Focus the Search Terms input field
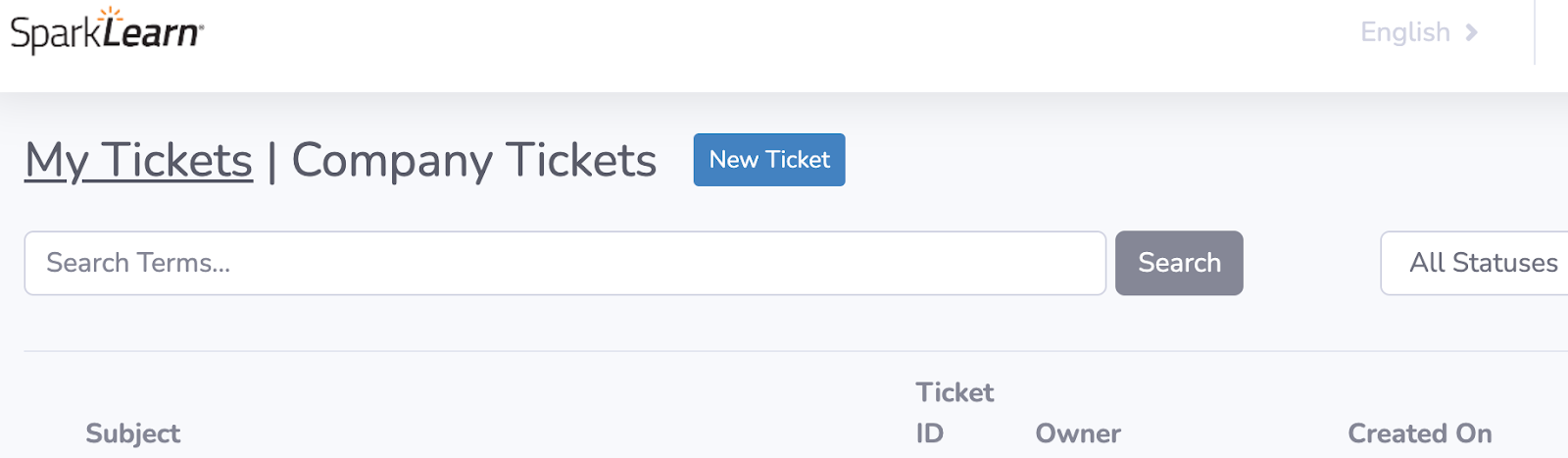This screenshot has height=458, width=1568. [564, 263]
